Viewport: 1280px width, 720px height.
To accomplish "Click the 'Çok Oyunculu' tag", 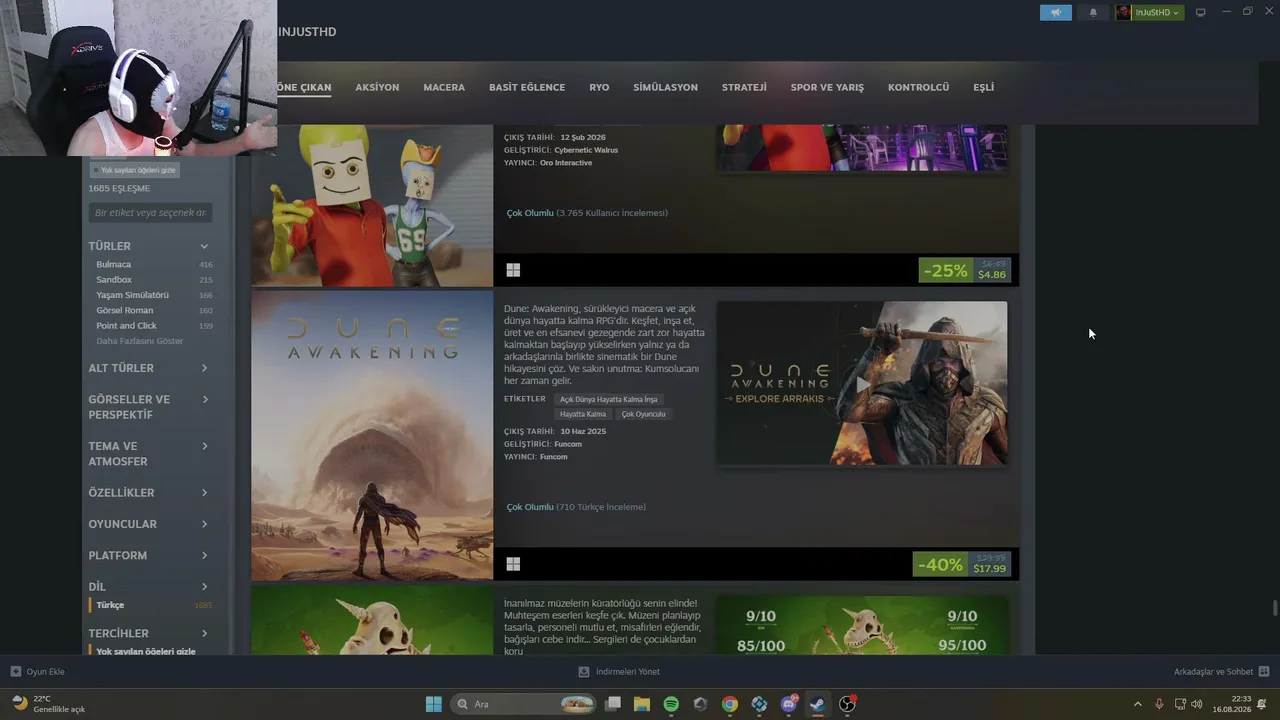I will [643, 414].
